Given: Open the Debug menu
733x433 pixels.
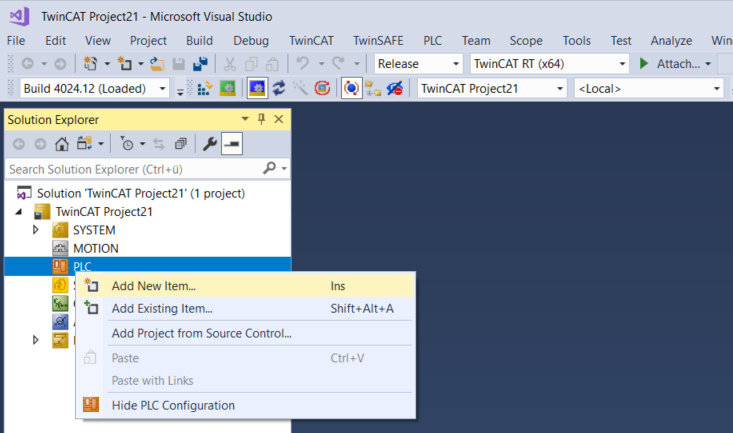Looking at the screenshot, I should [x=251, y=41].
